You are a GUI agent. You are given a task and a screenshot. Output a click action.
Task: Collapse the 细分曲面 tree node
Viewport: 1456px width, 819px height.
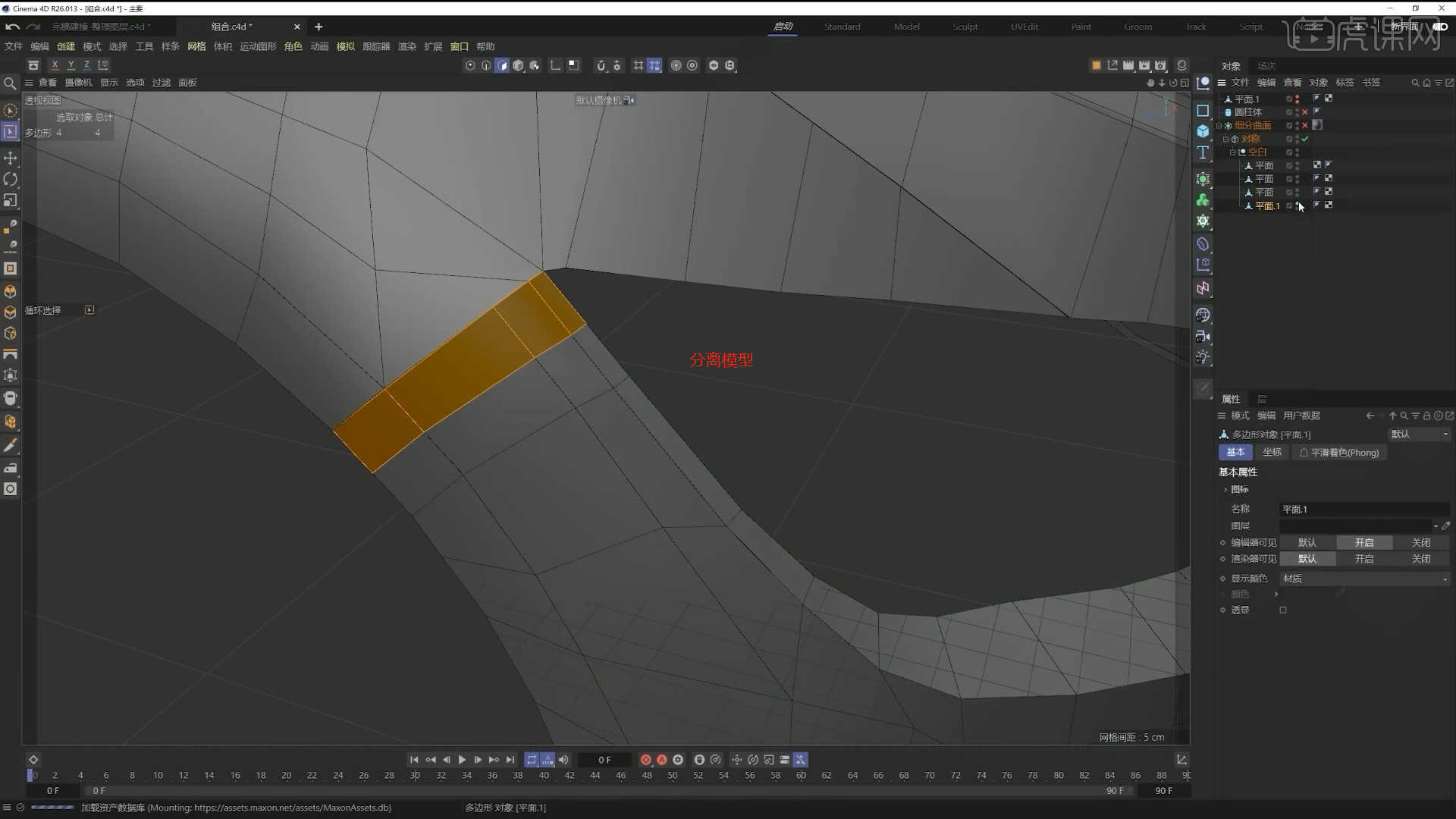coord(1219,126)
